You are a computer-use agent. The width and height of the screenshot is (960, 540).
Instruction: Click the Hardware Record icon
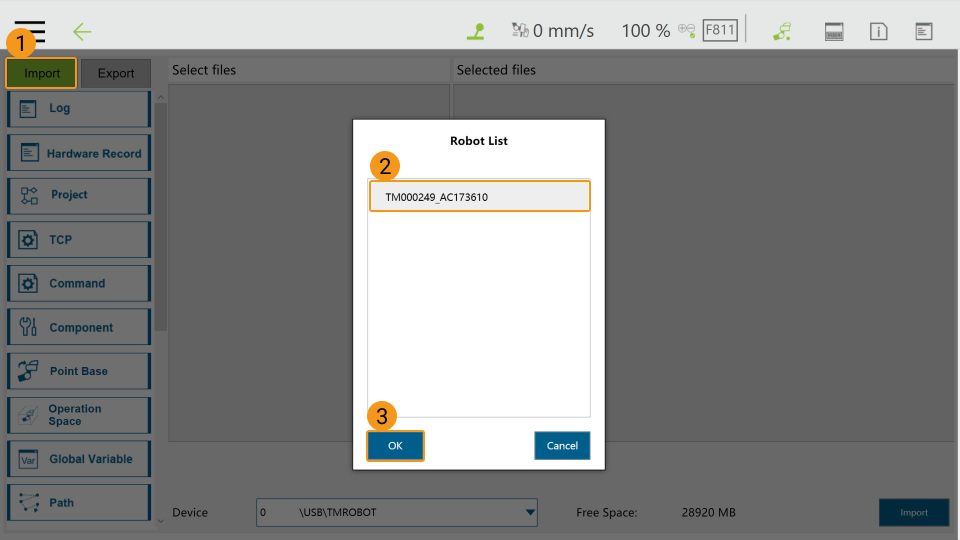(x=29, y=152)
